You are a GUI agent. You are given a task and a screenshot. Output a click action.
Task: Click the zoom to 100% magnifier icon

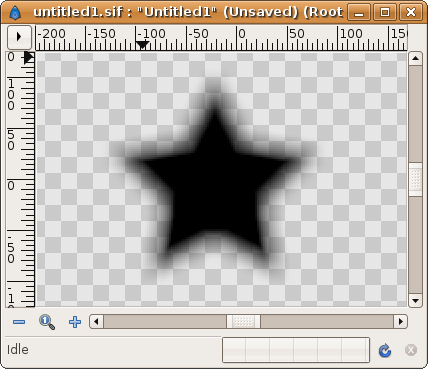pyautogui.click(x=47, y=322)
